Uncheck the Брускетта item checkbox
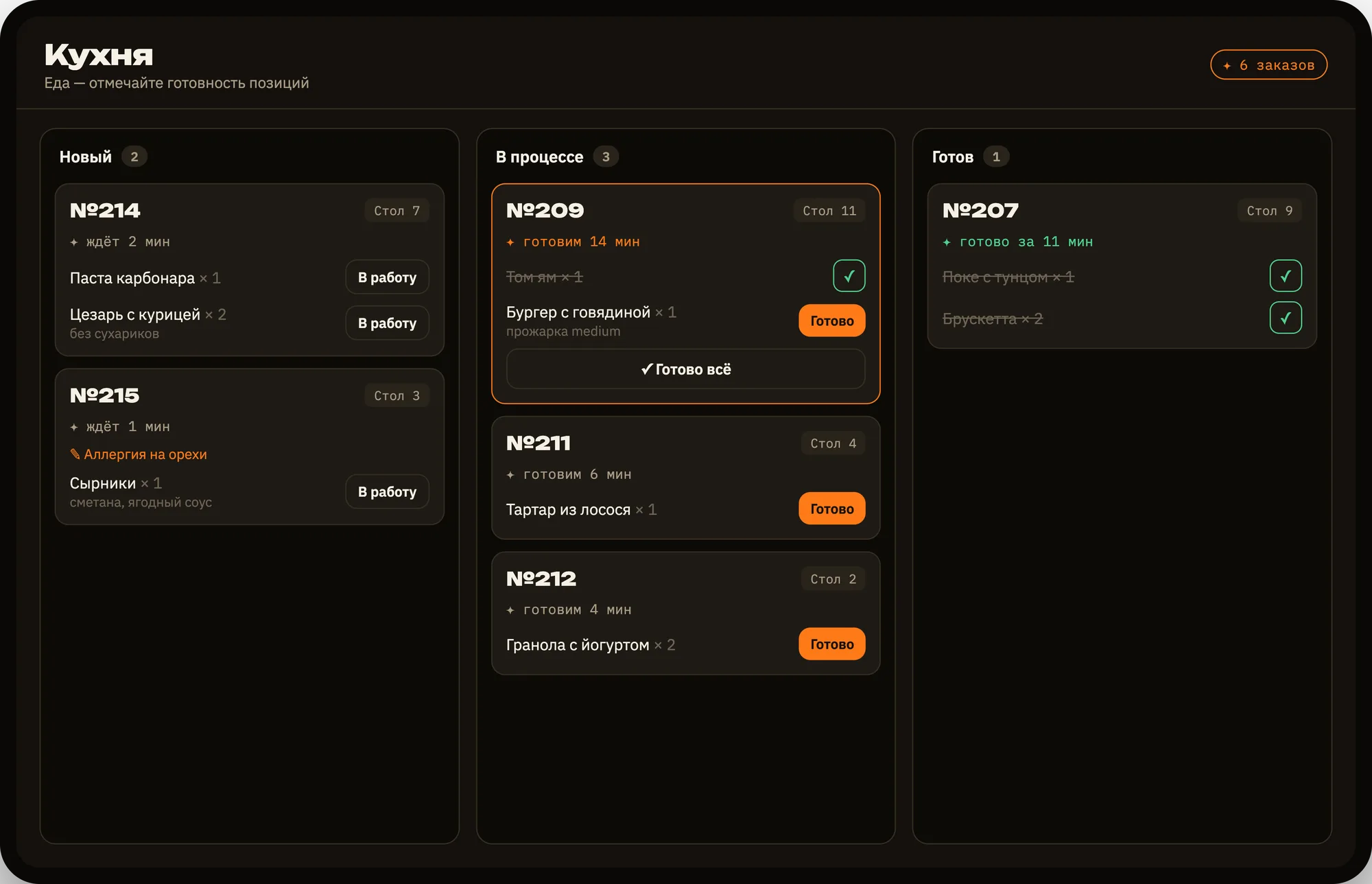 coord(1286,318)
